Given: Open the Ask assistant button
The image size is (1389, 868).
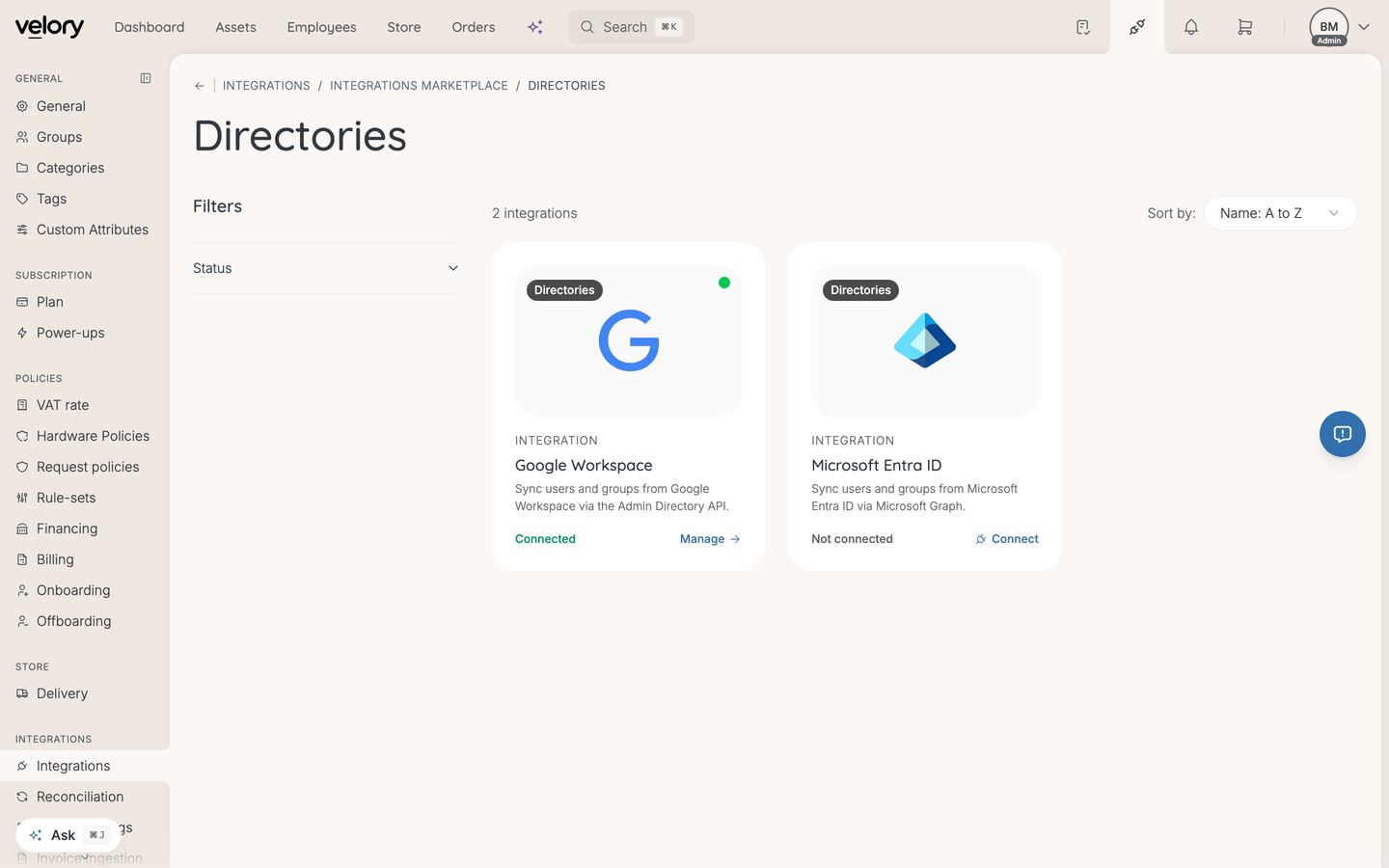Looking at the screenshot, I should [x=68, y=835].
